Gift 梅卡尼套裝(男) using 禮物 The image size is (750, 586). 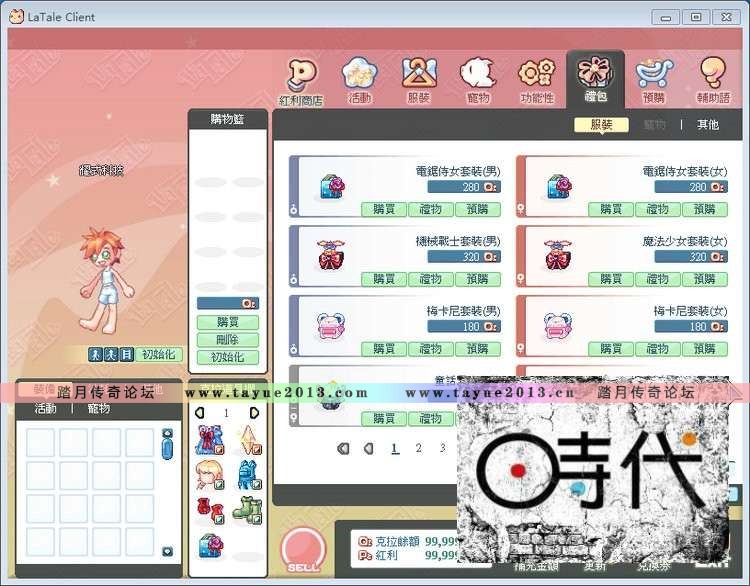[430, 349]
